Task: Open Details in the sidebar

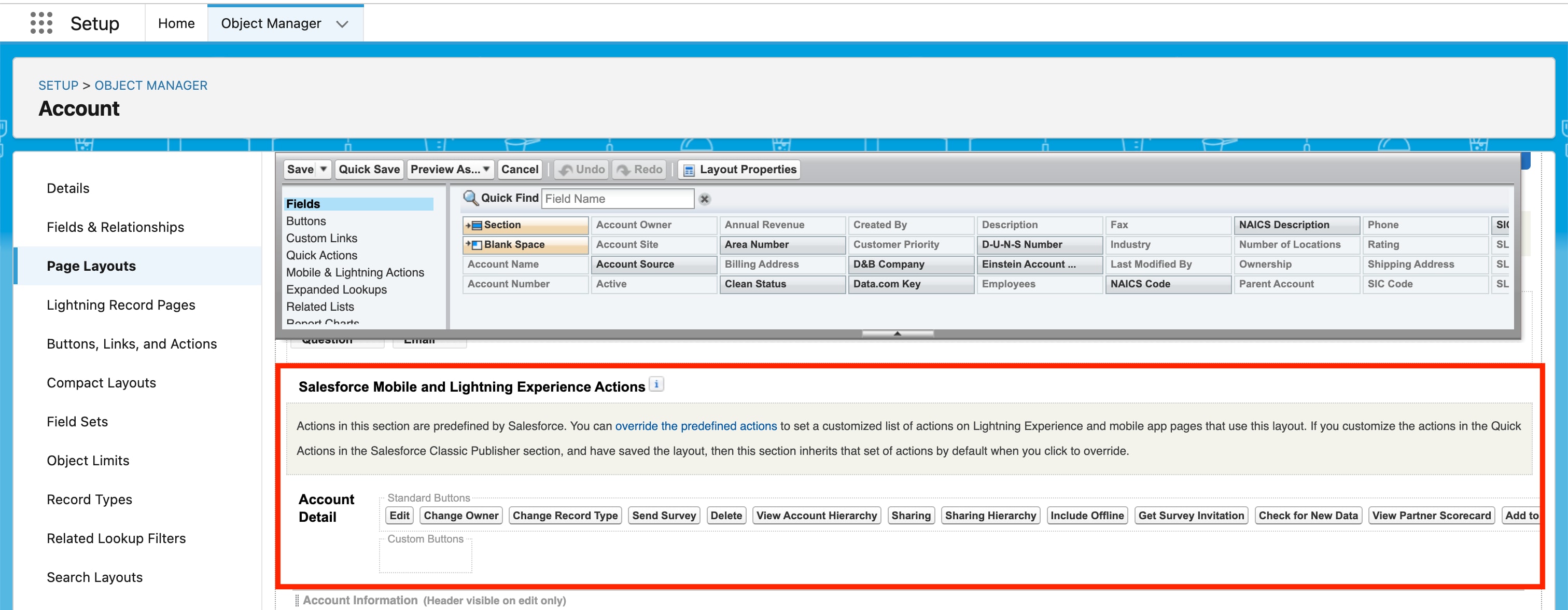Action: tap(68, 188)
